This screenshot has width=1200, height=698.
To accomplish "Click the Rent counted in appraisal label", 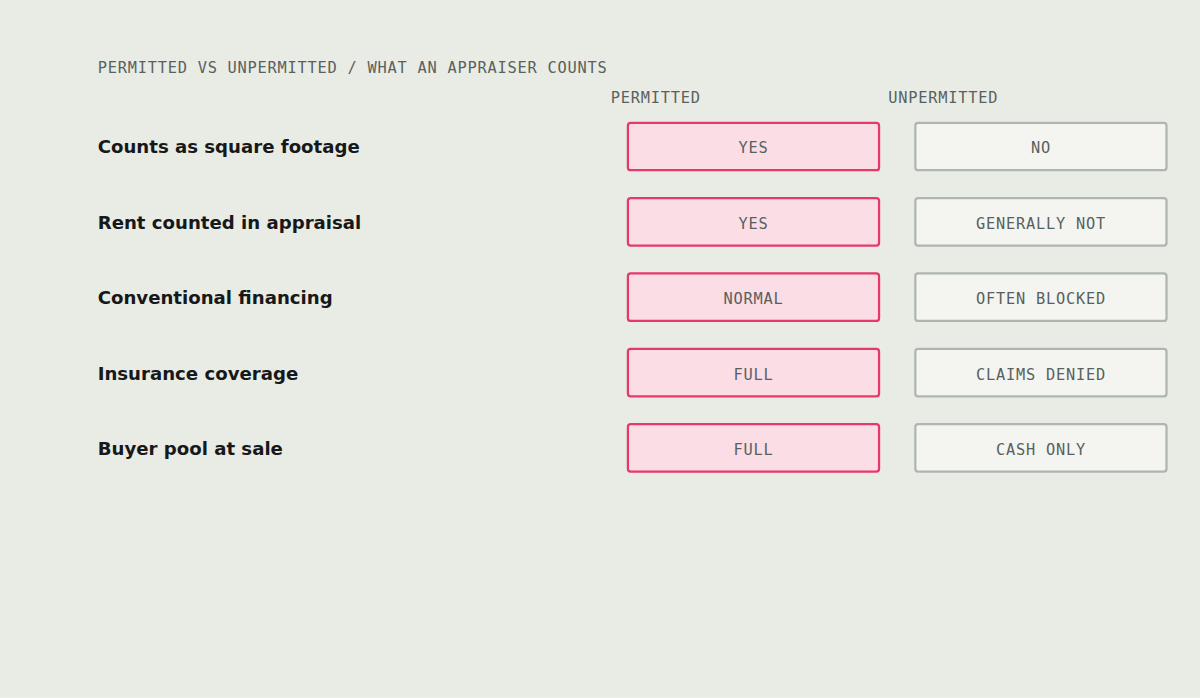I will [x=229, y=222].
